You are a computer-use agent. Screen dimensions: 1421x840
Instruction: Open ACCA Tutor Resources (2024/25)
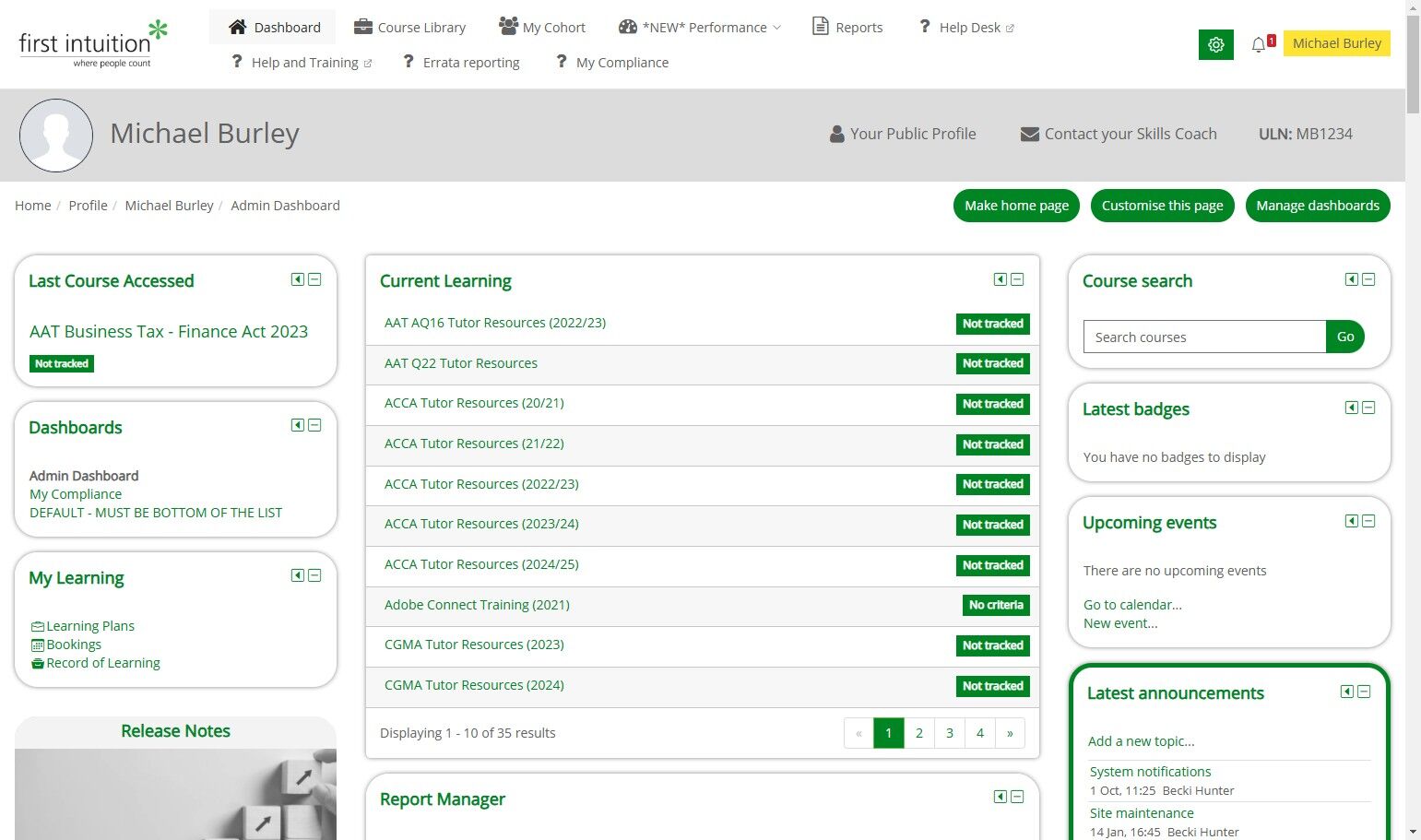(481, 564)
